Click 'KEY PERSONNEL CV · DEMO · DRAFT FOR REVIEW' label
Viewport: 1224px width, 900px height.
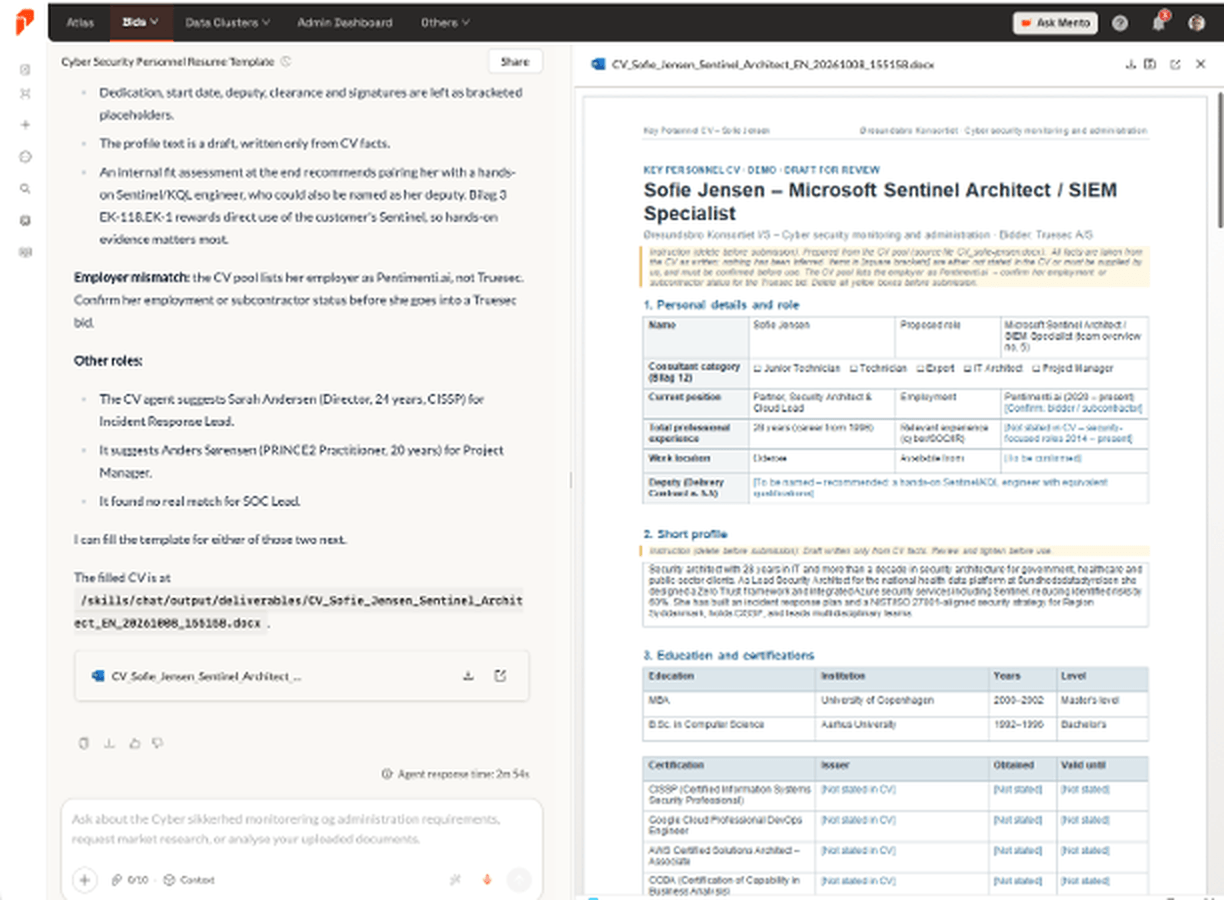[x=762, y=170]
